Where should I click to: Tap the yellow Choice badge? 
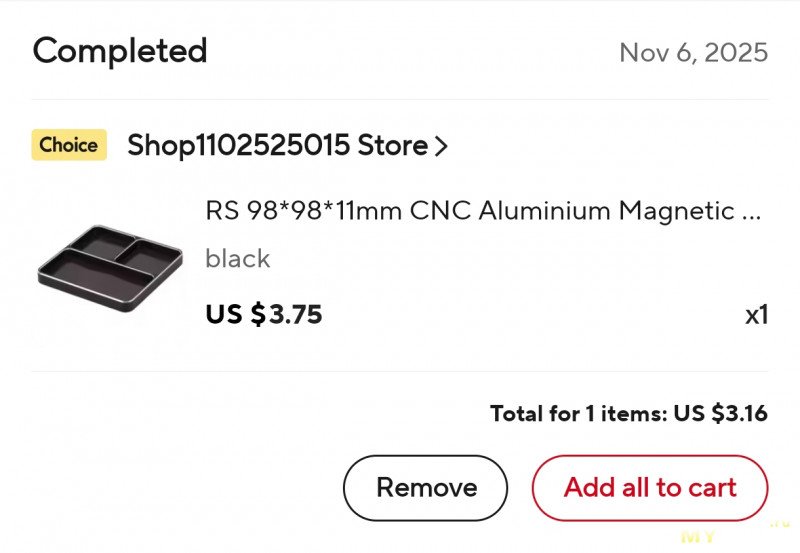pos(68,145)
